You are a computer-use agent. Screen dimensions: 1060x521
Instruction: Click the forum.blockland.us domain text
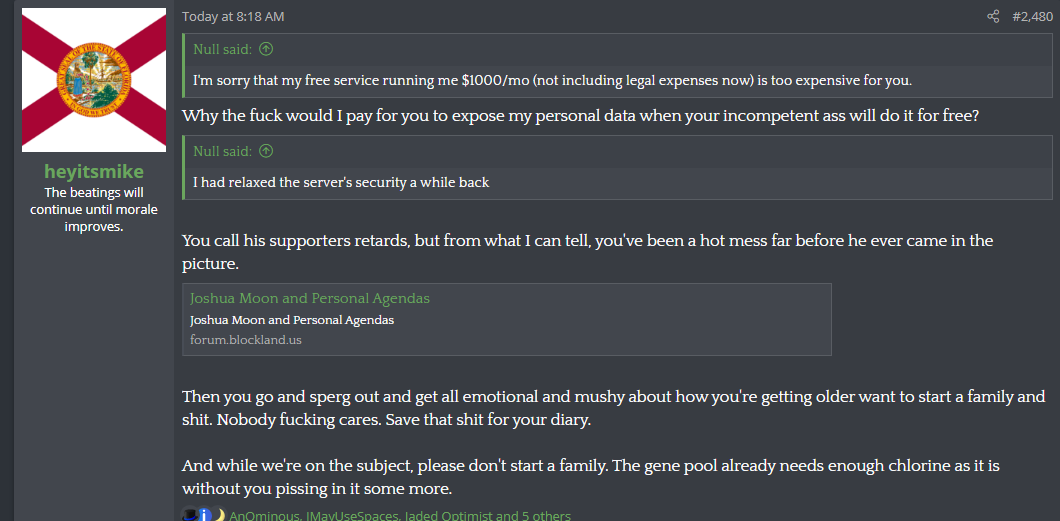pyautogui.click(x=246, y=339)
